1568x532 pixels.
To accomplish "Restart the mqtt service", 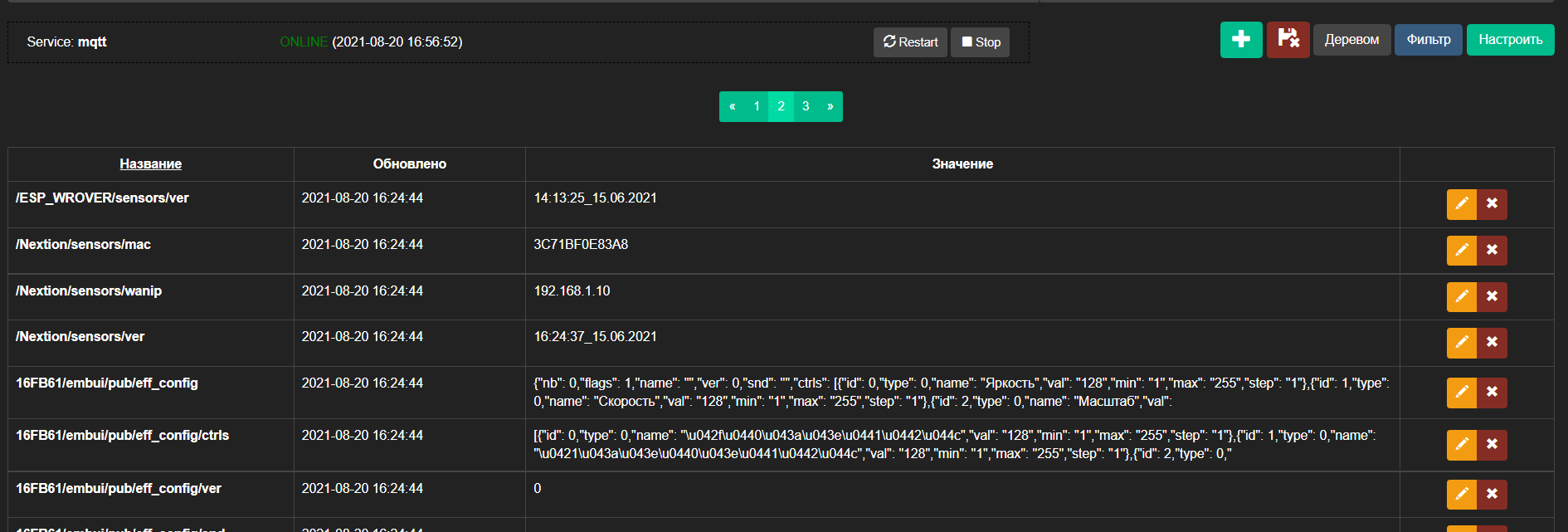I will tap(910, 42).
